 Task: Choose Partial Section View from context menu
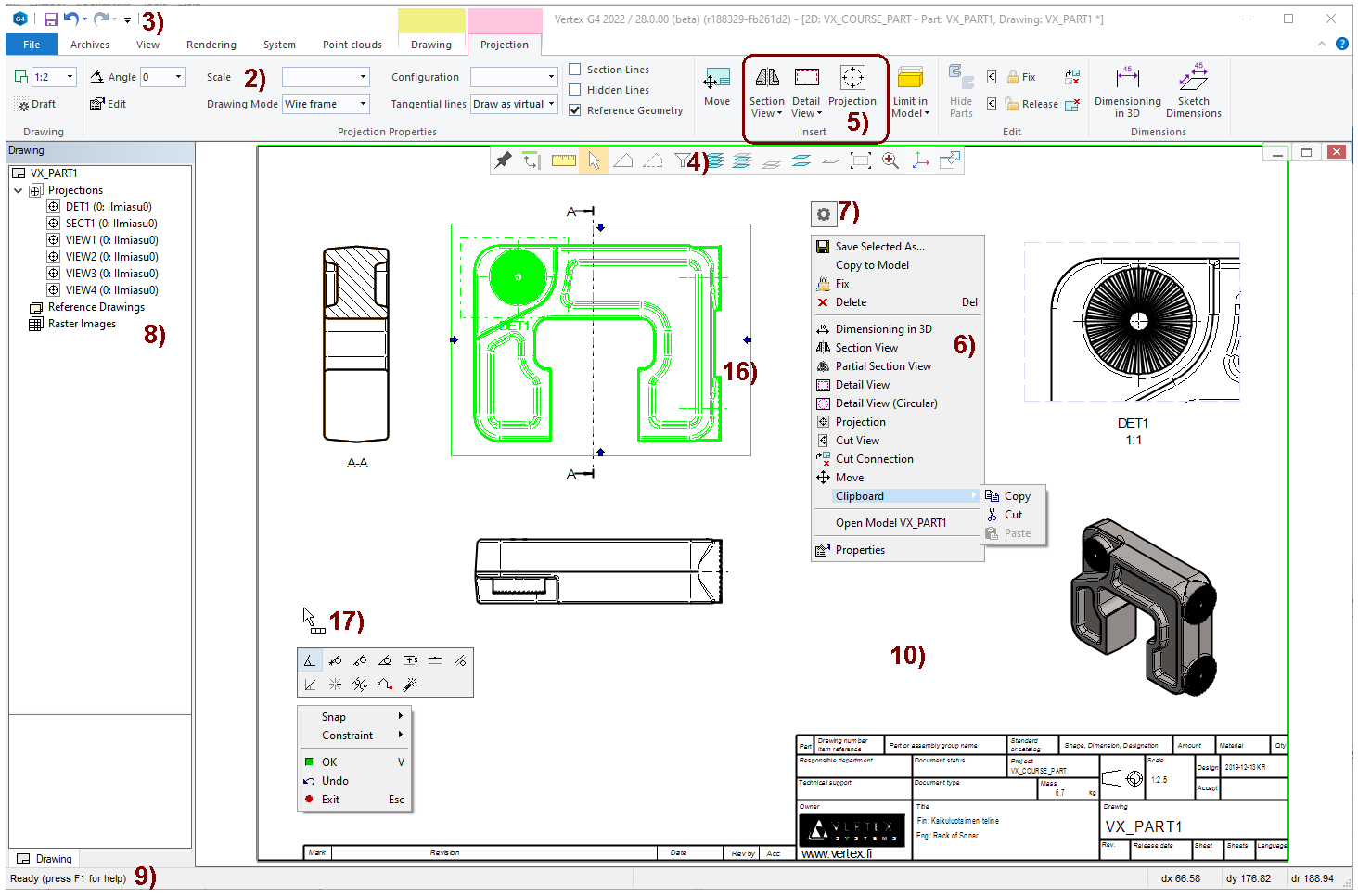click(882, 366)
